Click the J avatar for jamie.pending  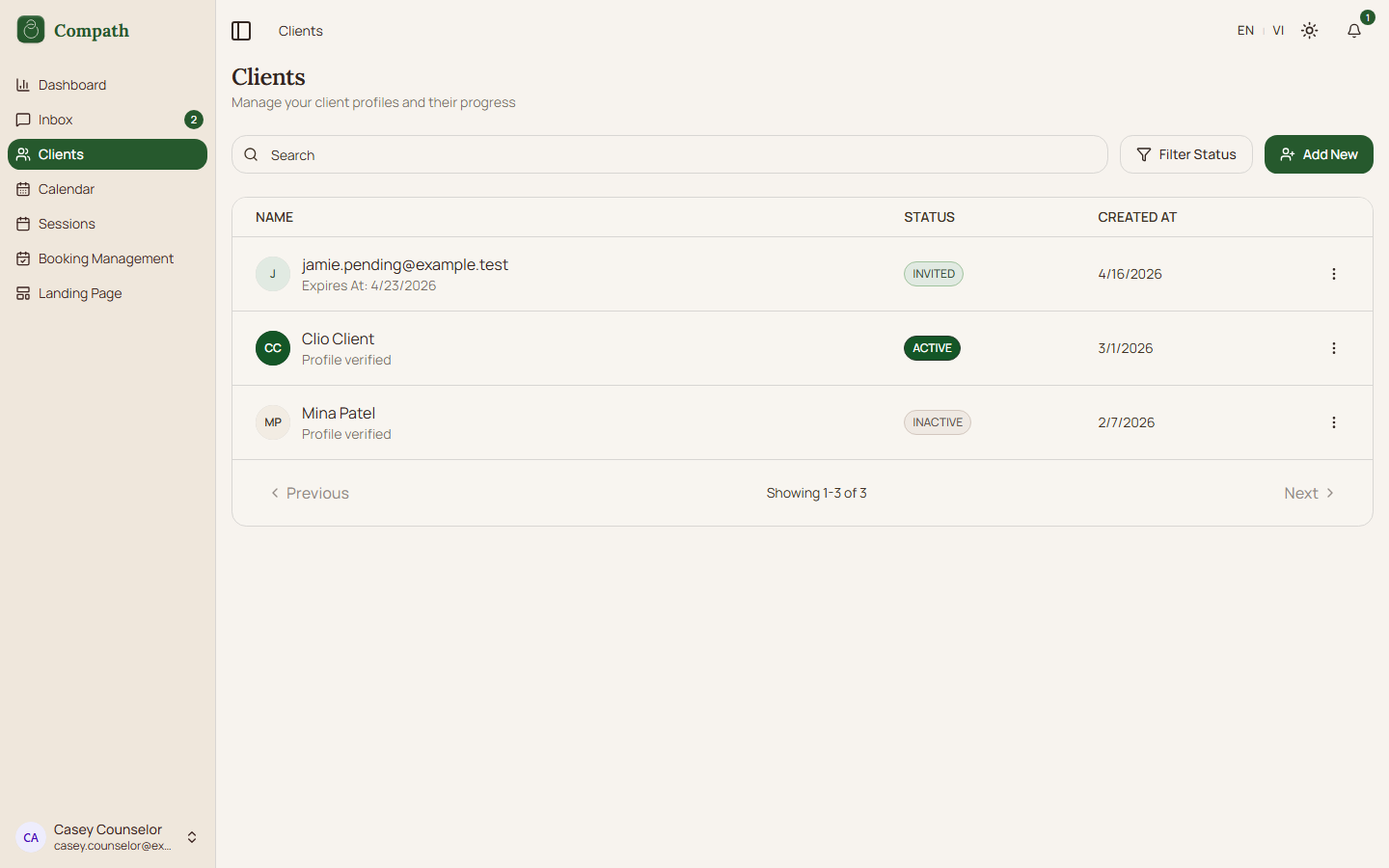pyautogui.click(x=273, y=274)
